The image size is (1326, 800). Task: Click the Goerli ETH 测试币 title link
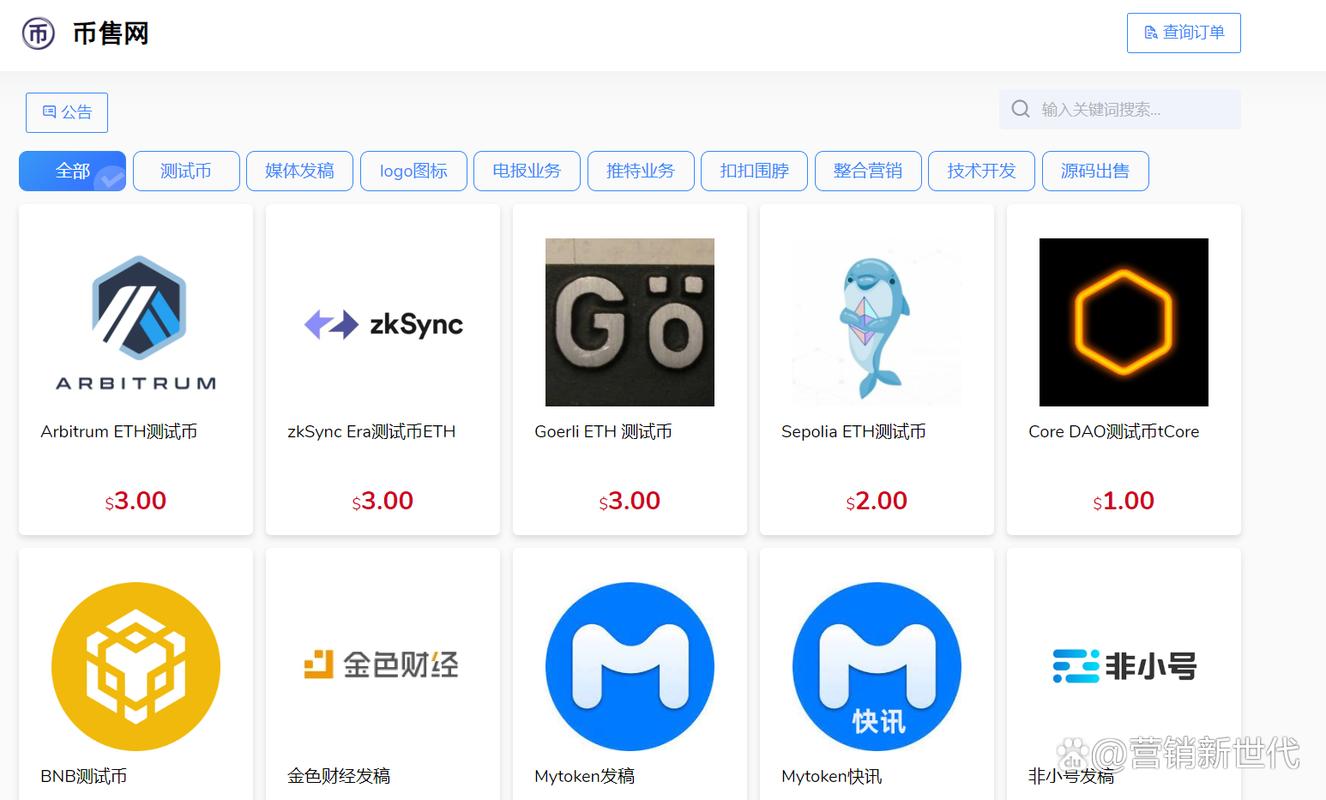coord(603,432)
